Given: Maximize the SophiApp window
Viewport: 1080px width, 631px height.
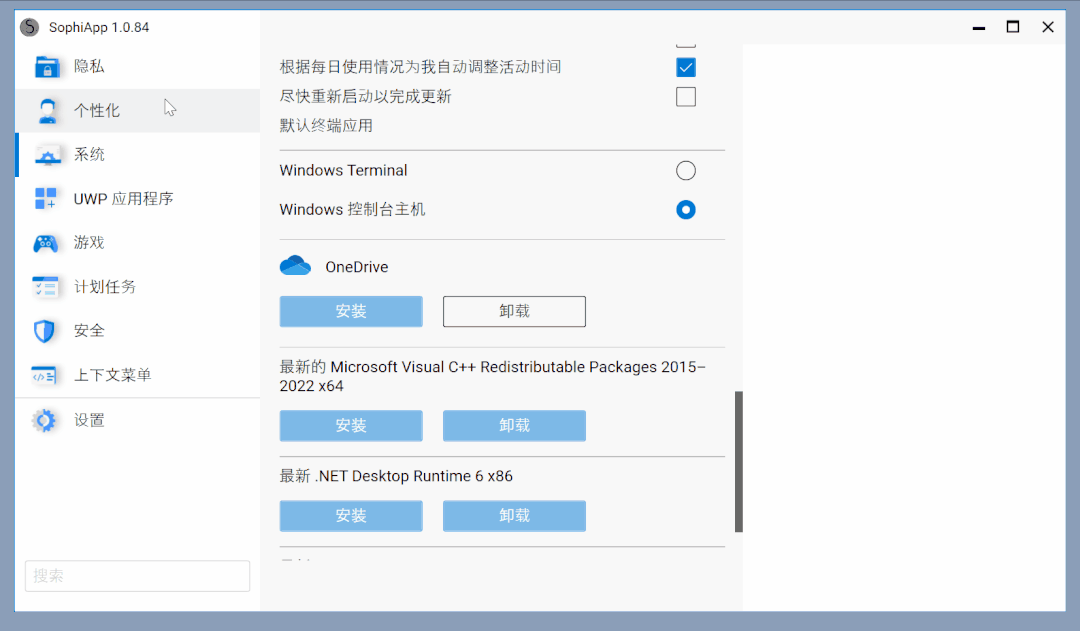Looking at the screenshot, I should click(1013, 28).
